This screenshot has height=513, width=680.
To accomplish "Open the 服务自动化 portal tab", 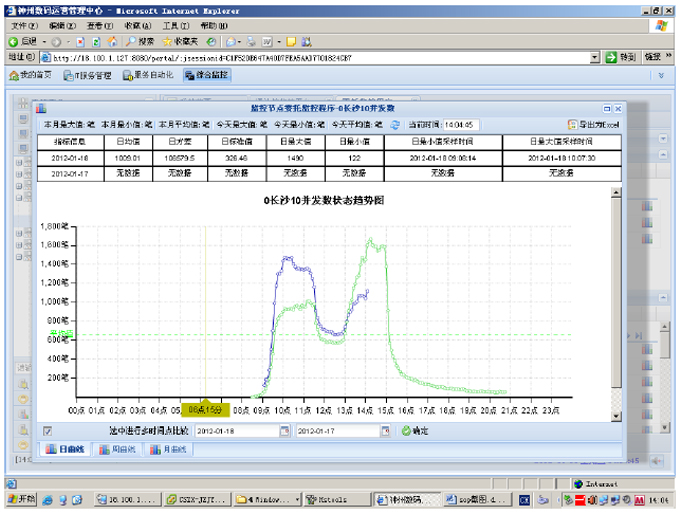I will (x=148, y=75).
